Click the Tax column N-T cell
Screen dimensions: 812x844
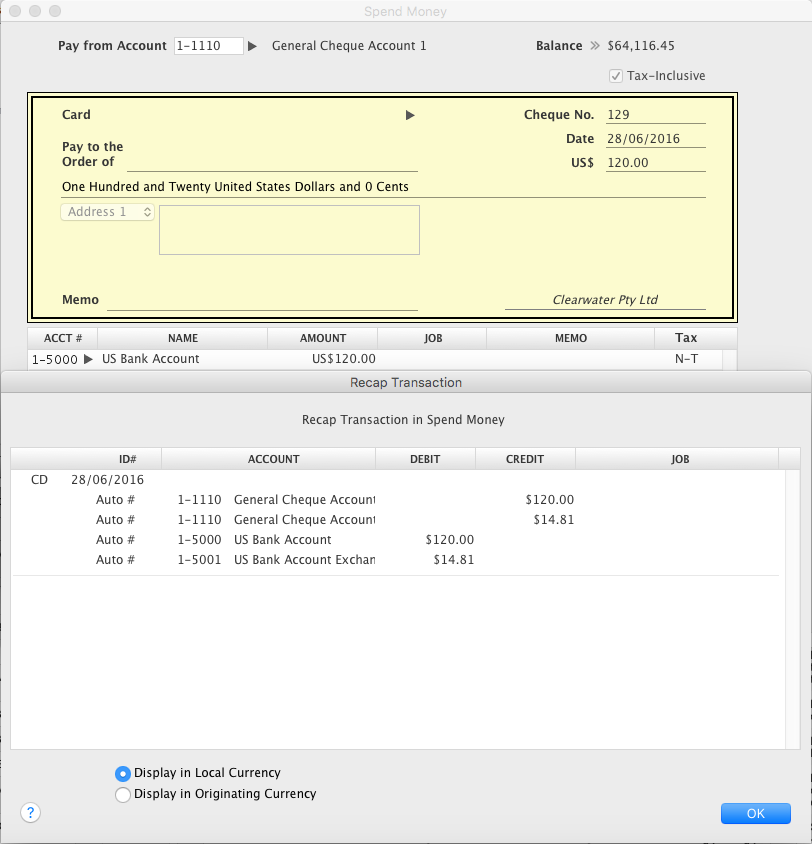[686, 359]
